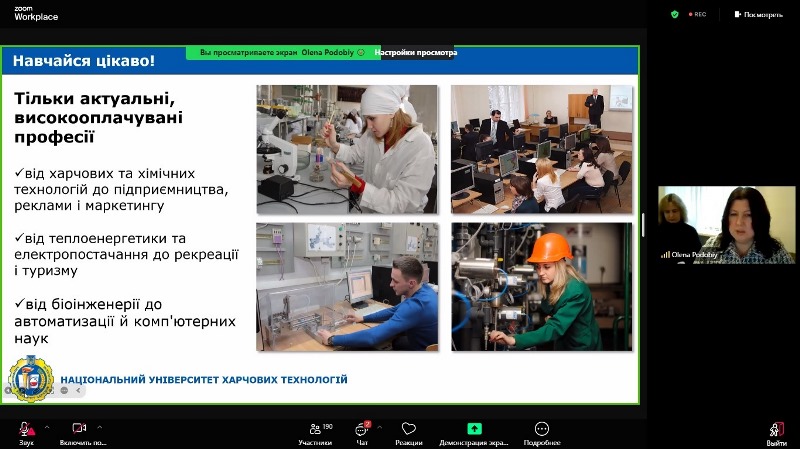800x449 pixels.
Task: Unmute the microphone (Звук) icon
Action: 26,429
